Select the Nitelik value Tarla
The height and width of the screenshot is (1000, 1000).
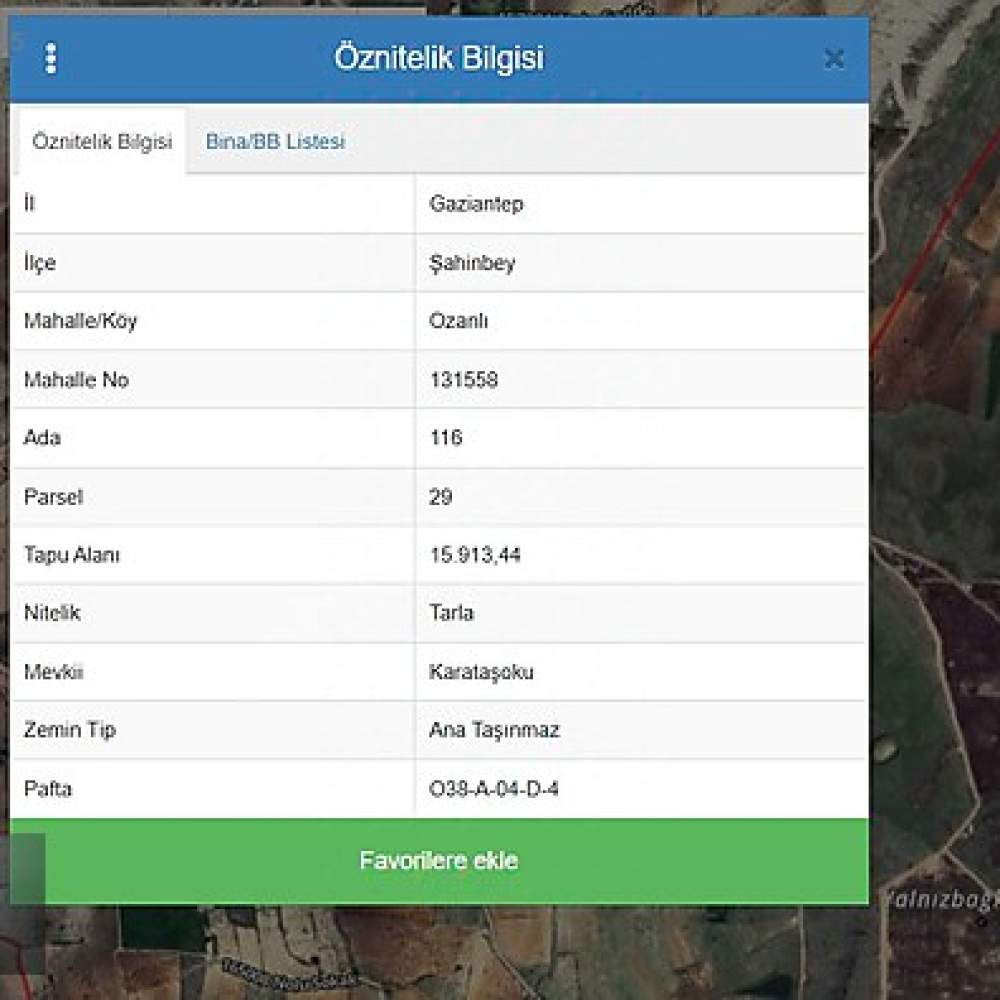452,613
